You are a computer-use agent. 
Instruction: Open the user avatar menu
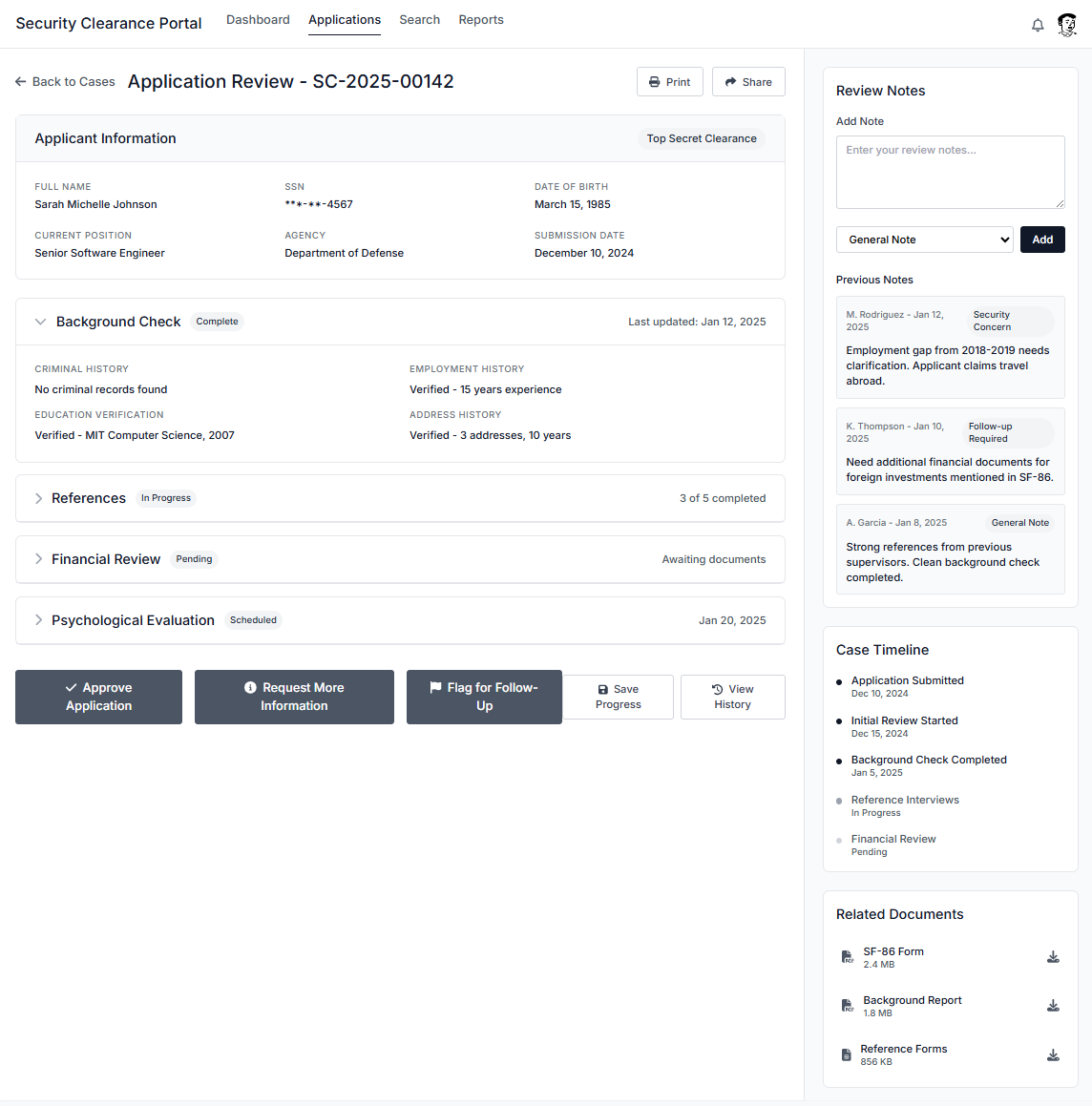coord(1066,25)
